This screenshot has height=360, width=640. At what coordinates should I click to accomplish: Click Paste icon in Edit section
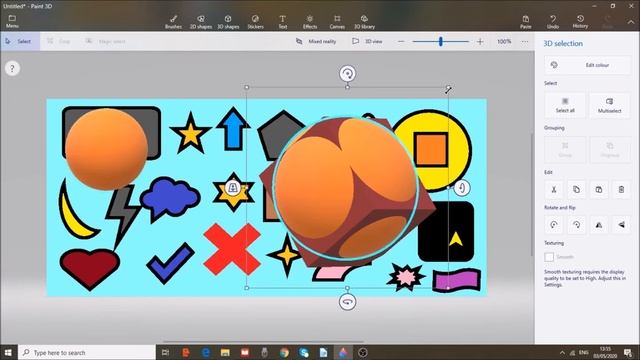tap(599, 189)
